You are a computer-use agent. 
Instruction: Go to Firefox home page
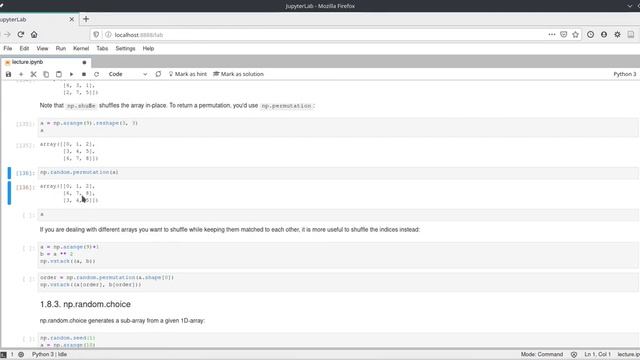[x=34, y=35]
